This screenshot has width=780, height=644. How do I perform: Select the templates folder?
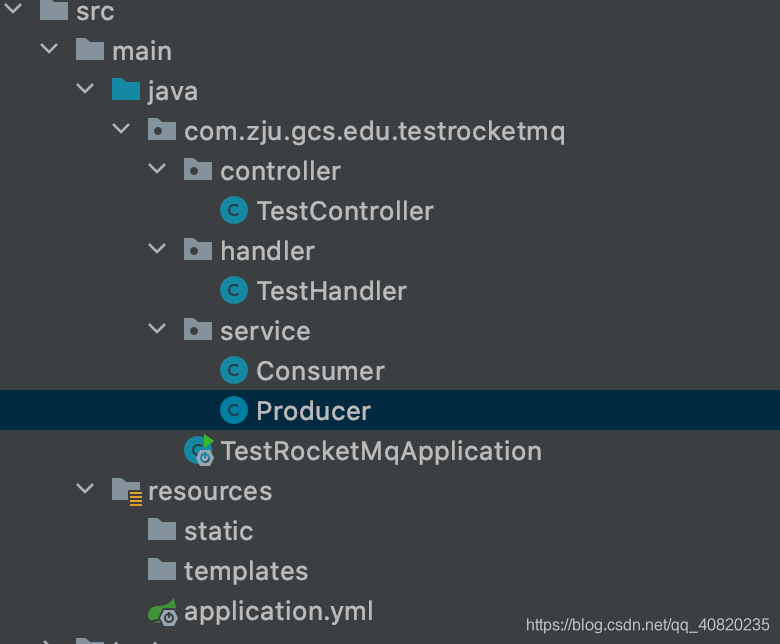(x=245, y=571)
